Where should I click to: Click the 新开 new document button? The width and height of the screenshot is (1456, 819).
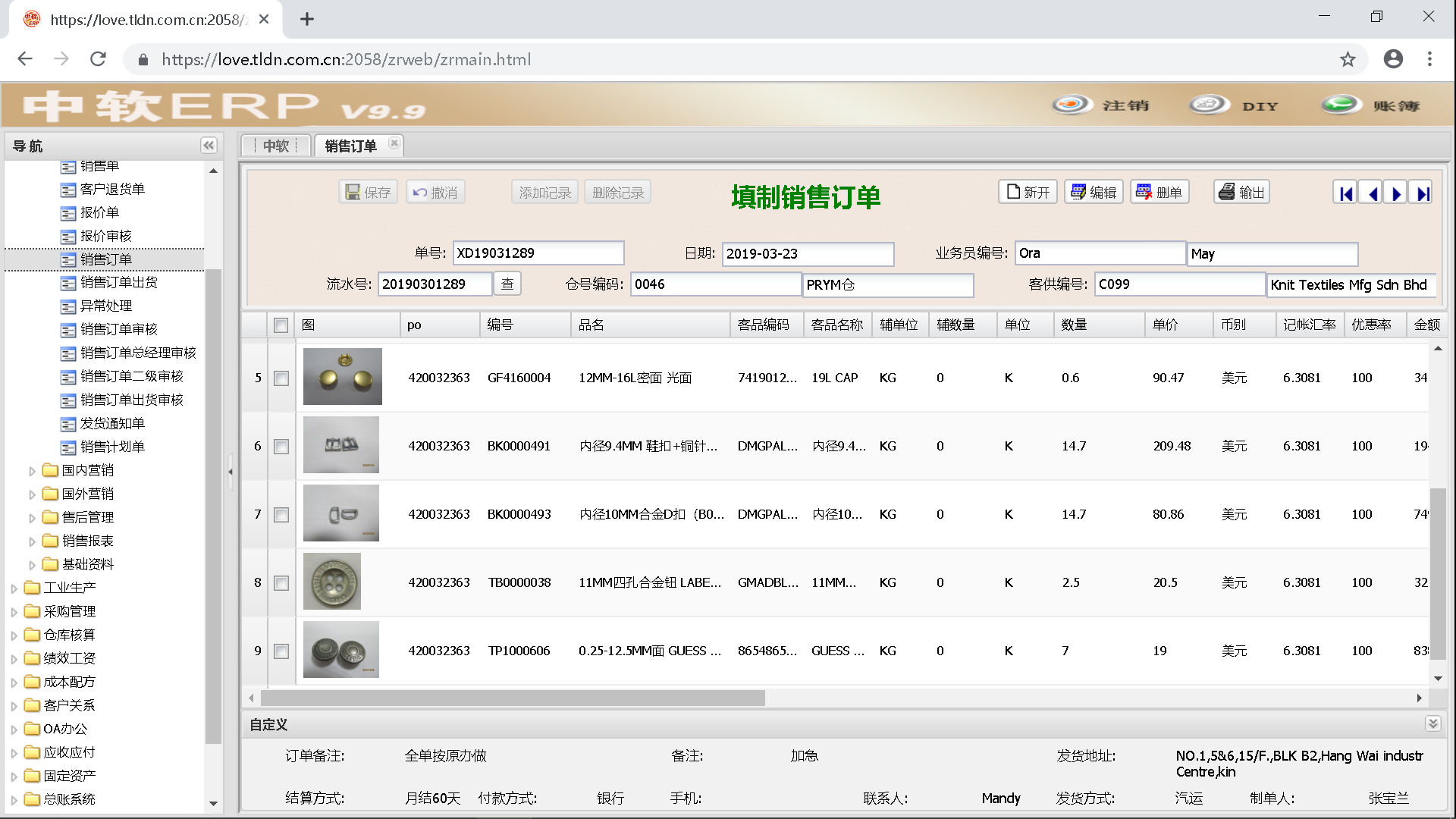pos(1028,192)
